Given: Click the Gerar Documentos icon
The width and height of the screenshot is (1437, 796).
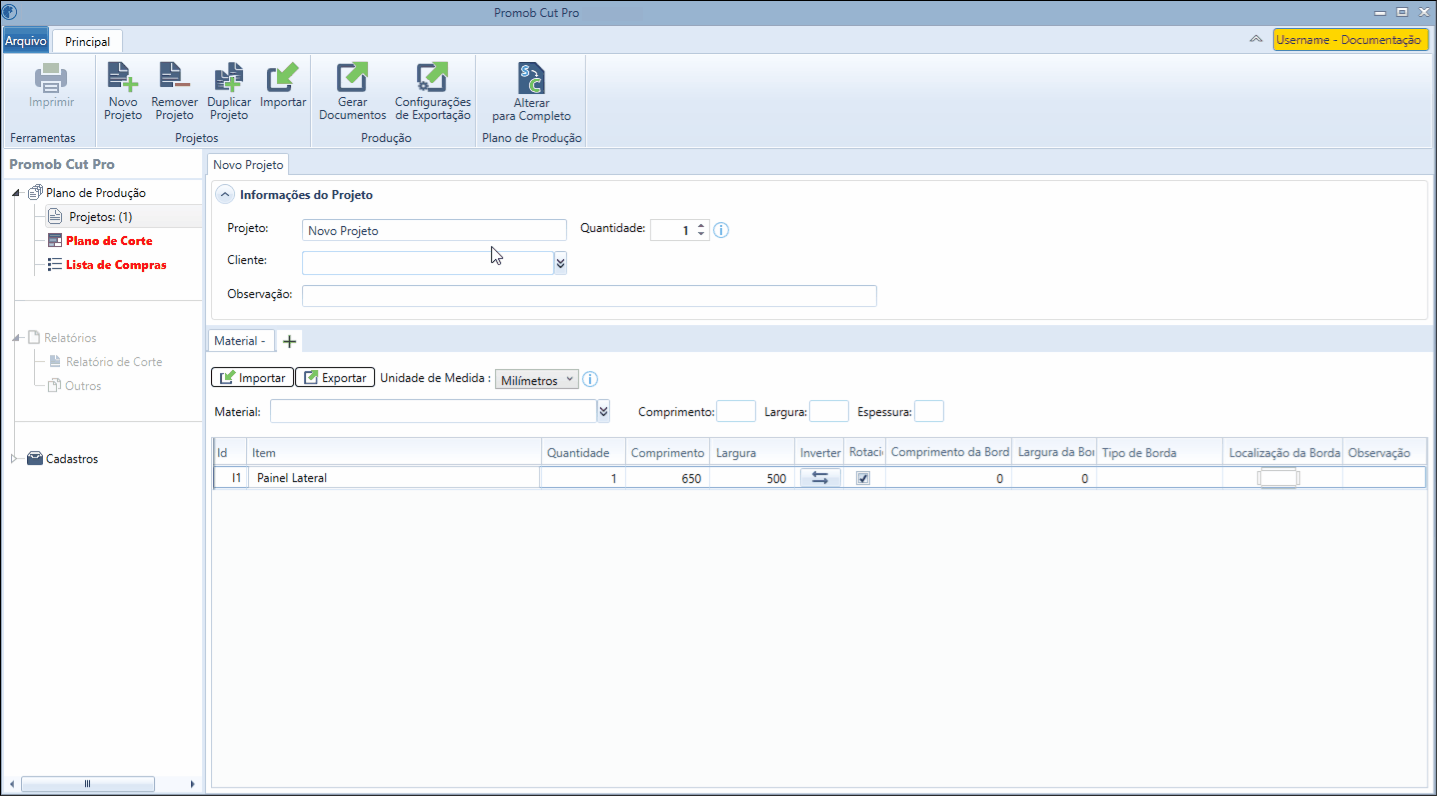Looking at the screenshot, I should pyautogui.click(x=352, y=78).
